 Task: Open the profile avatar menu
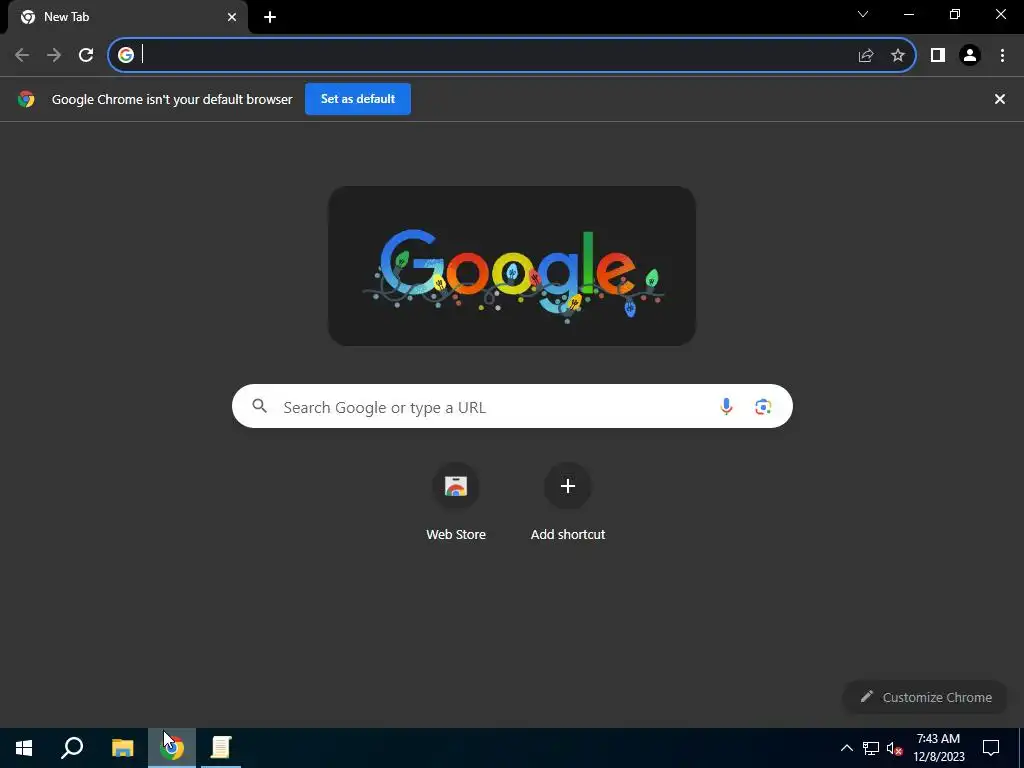[x=970, y=55]
